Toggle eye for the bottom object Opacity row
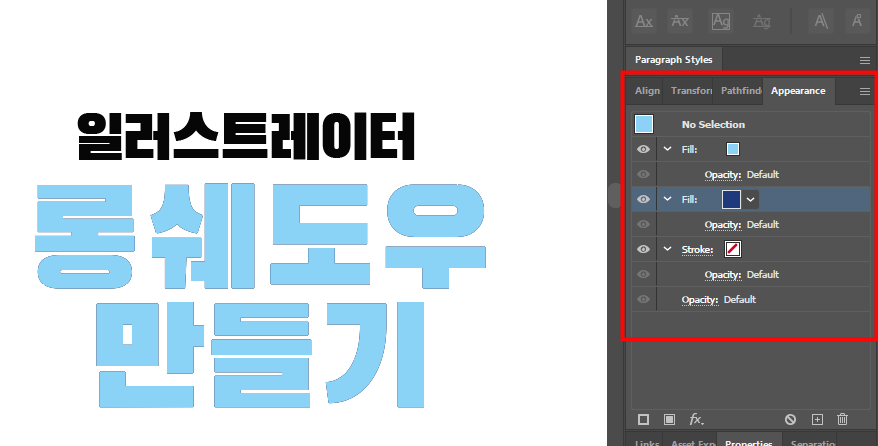This screenshot has width=878, height=446. click(x=643, y=299)
